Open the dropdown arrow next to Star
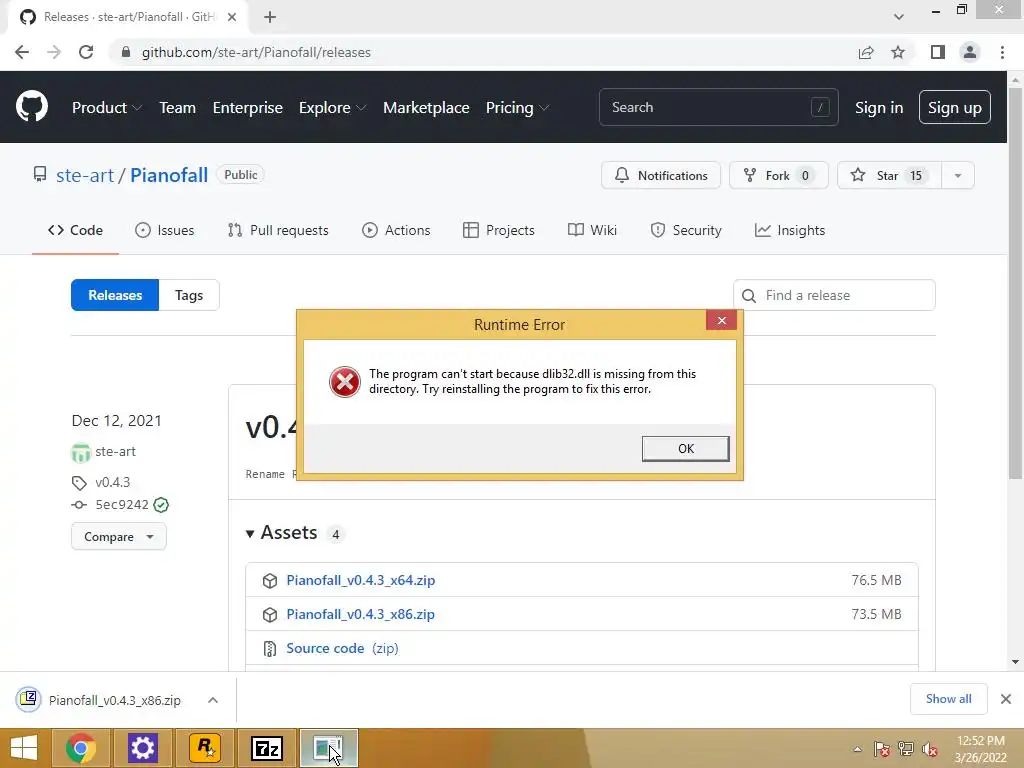The width and height of the screenshot is (1024, 768). [x=958, y=175]
